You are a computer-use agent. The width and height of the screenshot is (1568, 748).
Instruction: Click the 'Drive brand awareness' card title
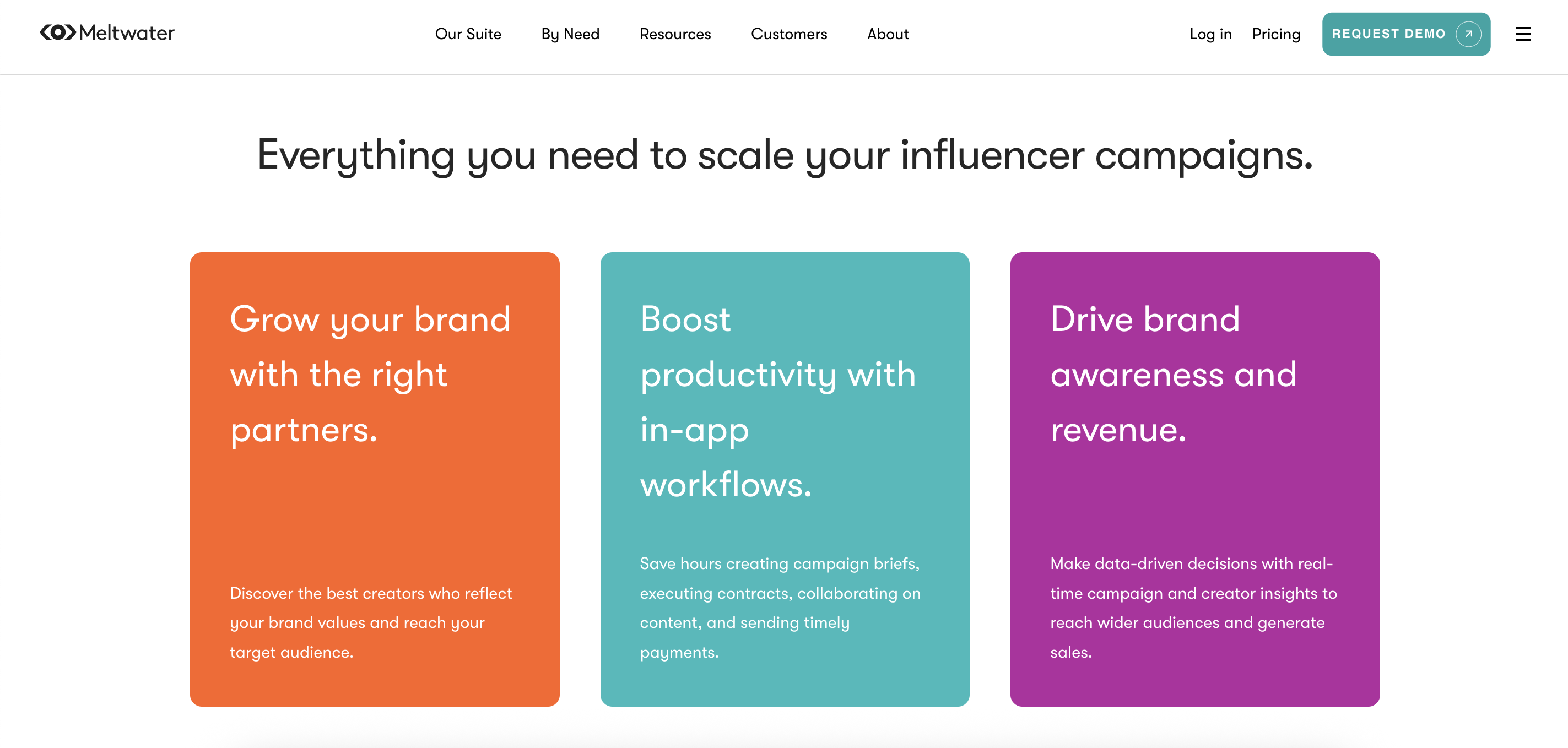pyautogui.click(x=1174, y=373)
